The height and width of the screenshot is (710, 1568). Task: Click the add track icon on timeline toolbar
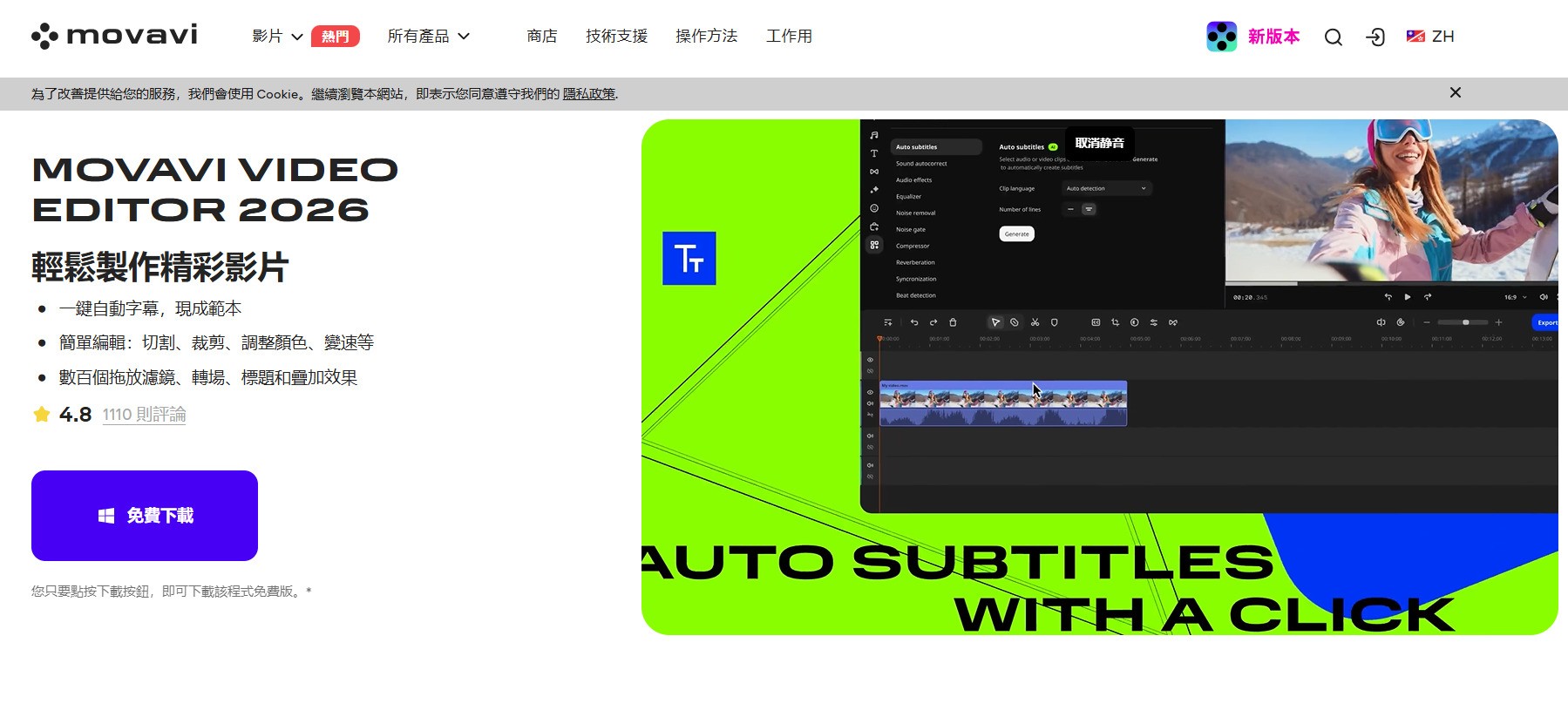[888, 322]
